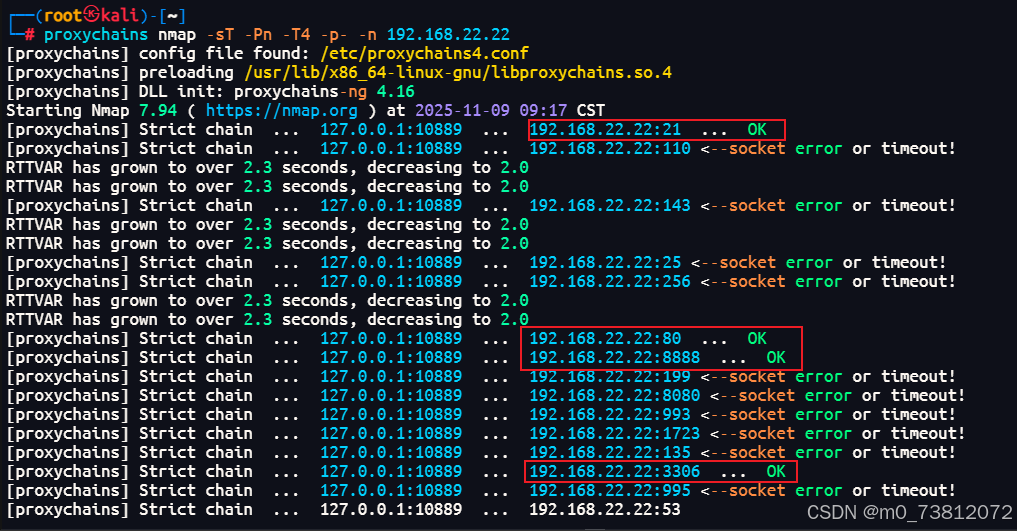Click the libproxychains.so.4 library path
The height and width of the screenshot is (531, 1017).
(x=458, y=73)
